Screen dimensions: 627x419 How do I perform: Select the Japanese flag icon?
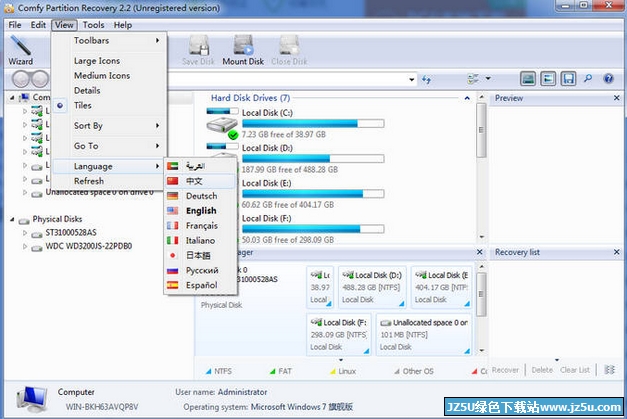point(173,255)
